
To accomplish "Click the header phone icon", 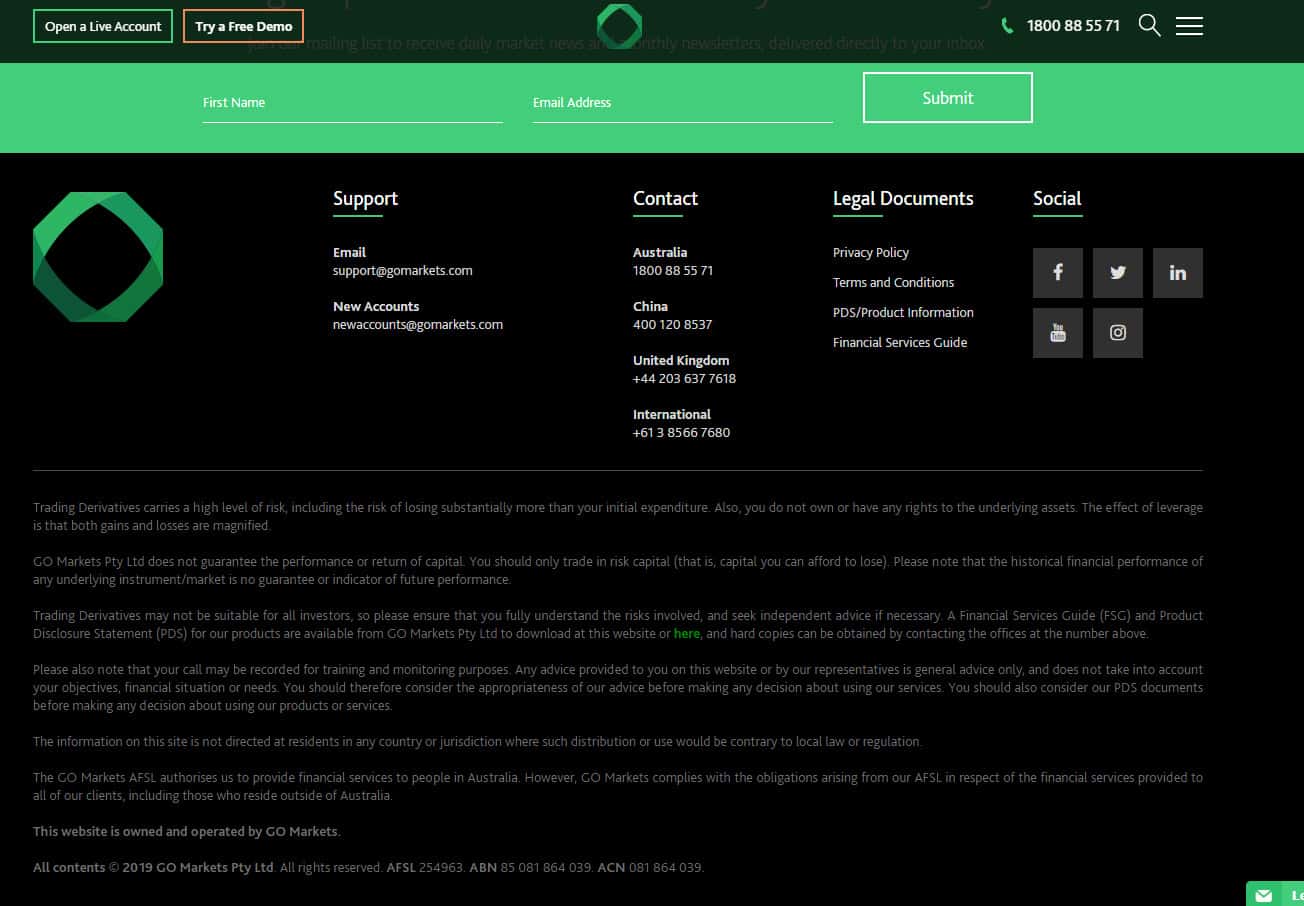I will point(1007,26).
